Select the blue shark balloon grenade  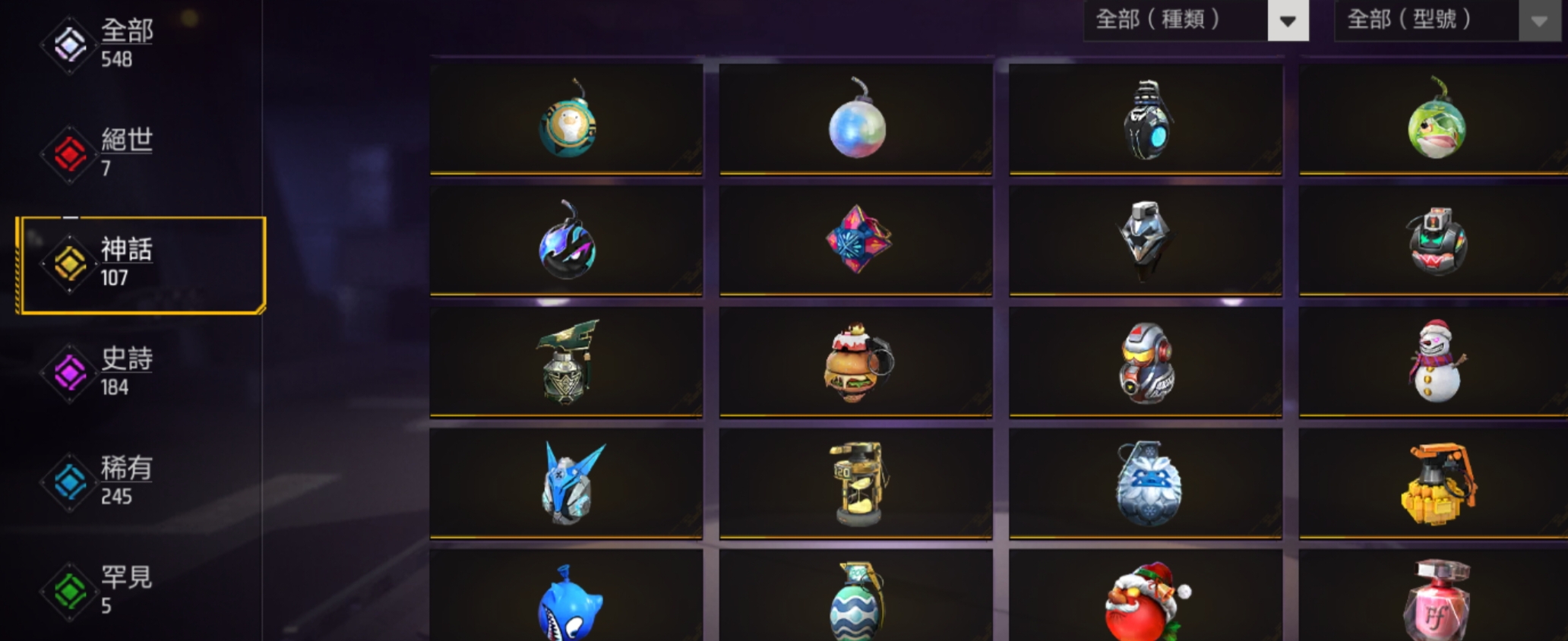567,597
